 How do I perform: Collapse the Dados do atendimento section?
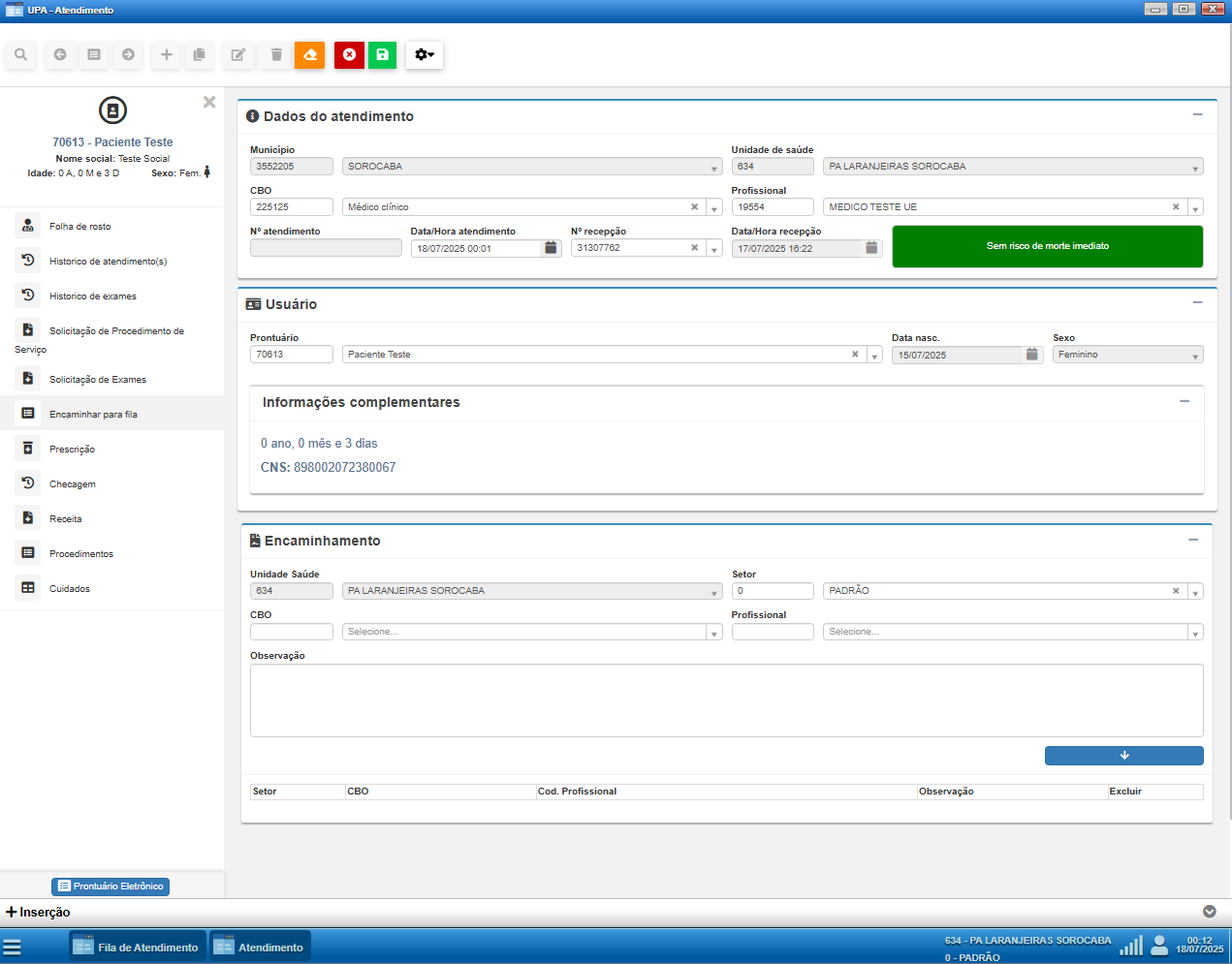(x=1197, y=115)
